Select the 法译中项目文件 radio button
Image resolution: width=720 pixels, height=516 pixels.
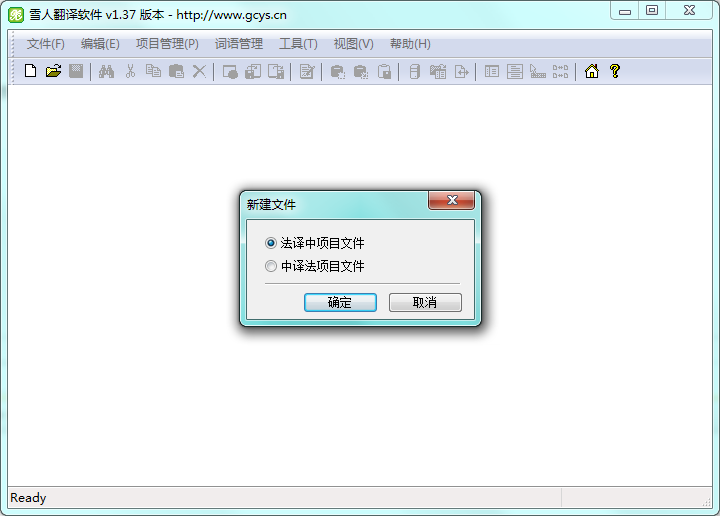coord(271,243)
